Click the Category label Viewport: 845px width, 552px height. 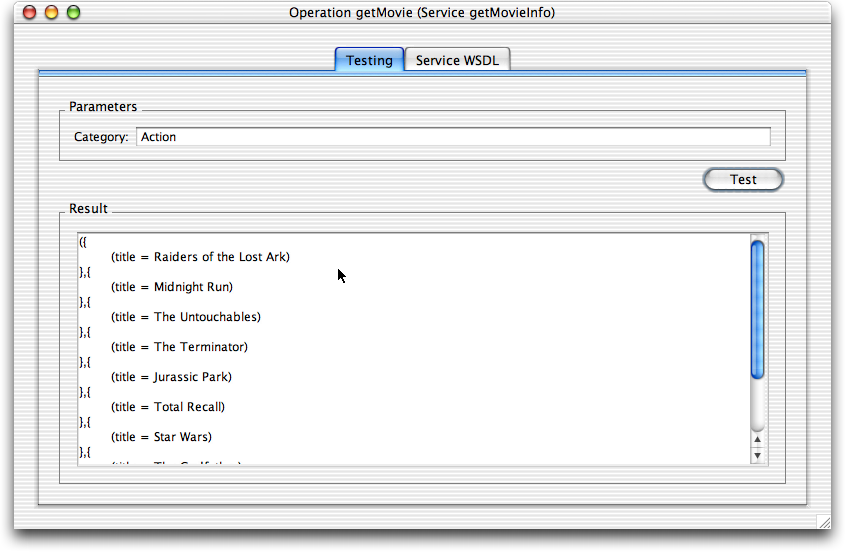[101, 137]
